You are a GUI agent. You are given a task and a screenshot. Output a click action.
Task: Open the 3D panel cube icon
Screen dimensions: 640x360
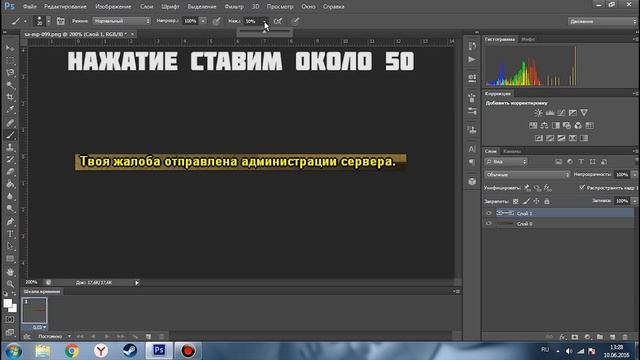coord(472,182)
